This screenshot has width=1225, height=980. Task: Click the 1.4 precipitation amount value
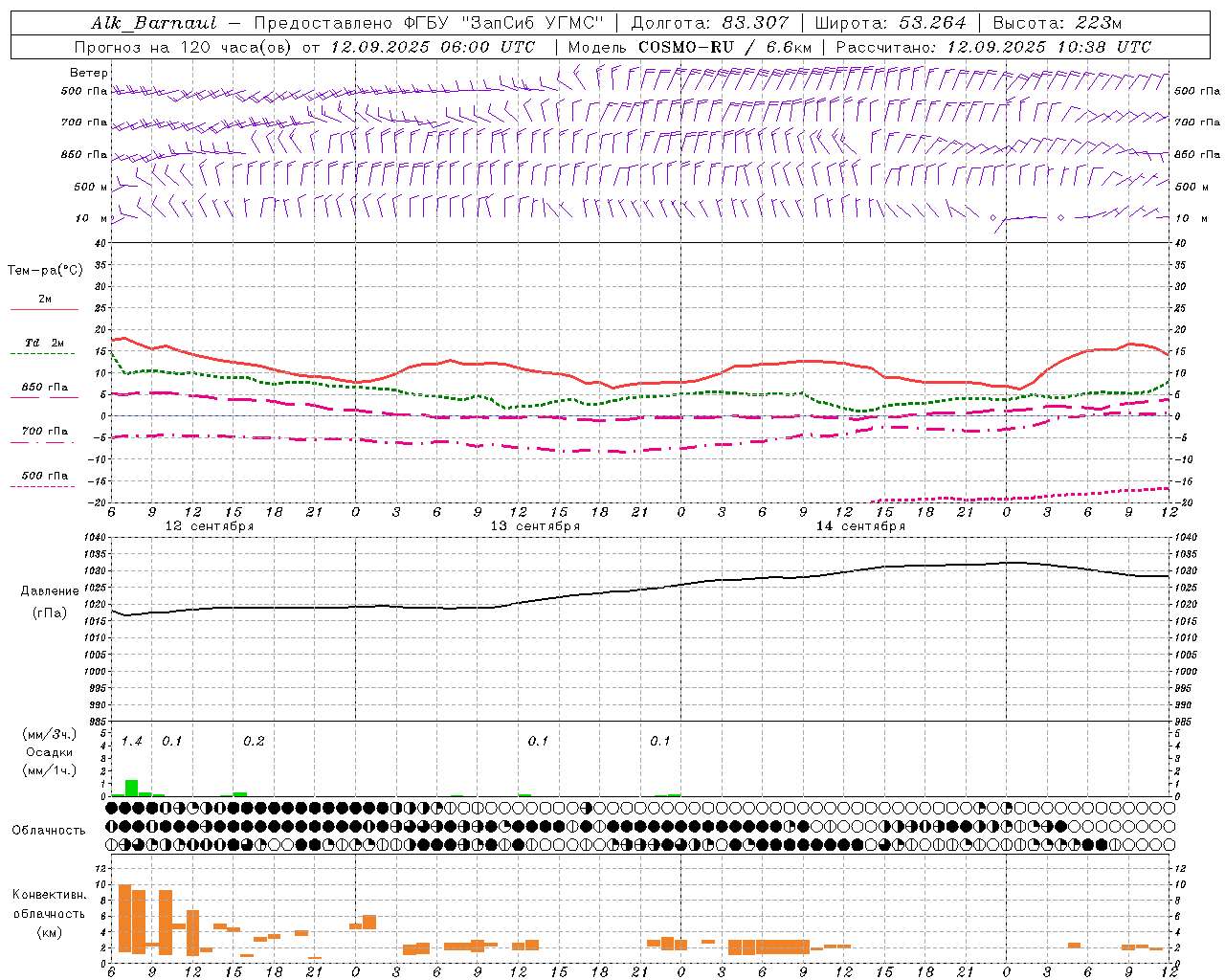(131, 742)
